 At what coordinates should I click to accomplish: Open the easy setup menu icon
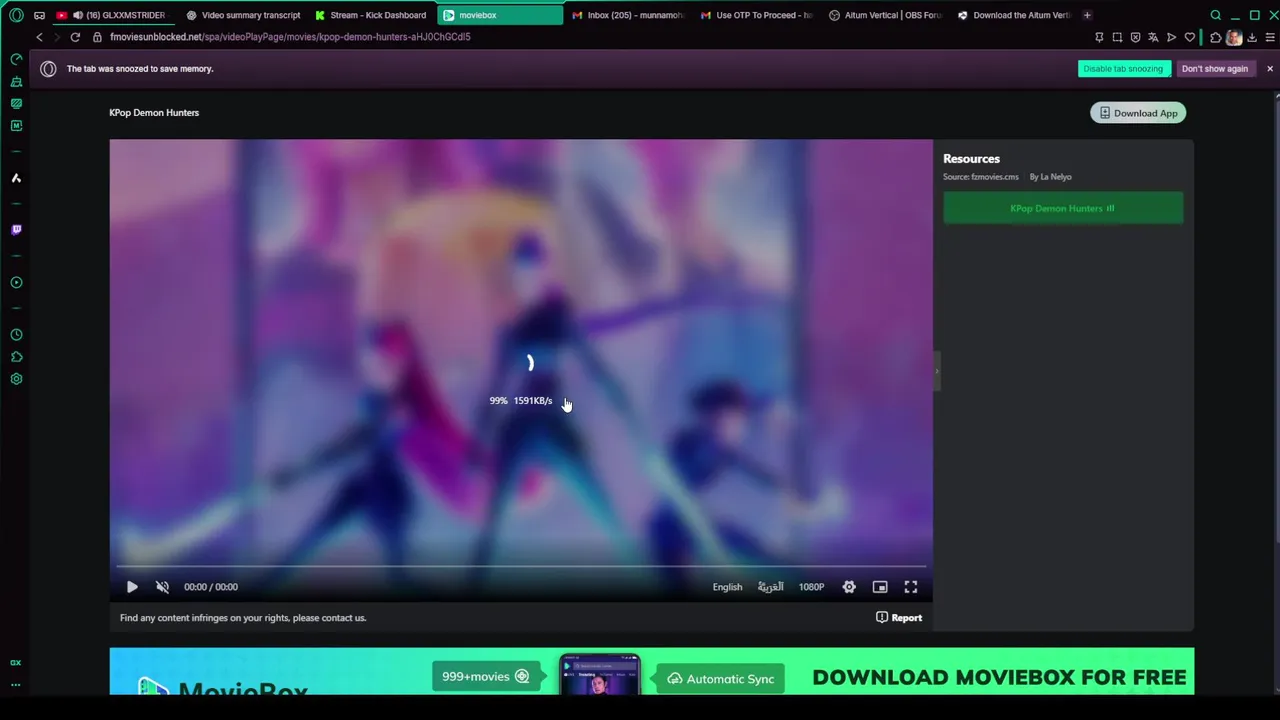click(x=1269, y=37)
